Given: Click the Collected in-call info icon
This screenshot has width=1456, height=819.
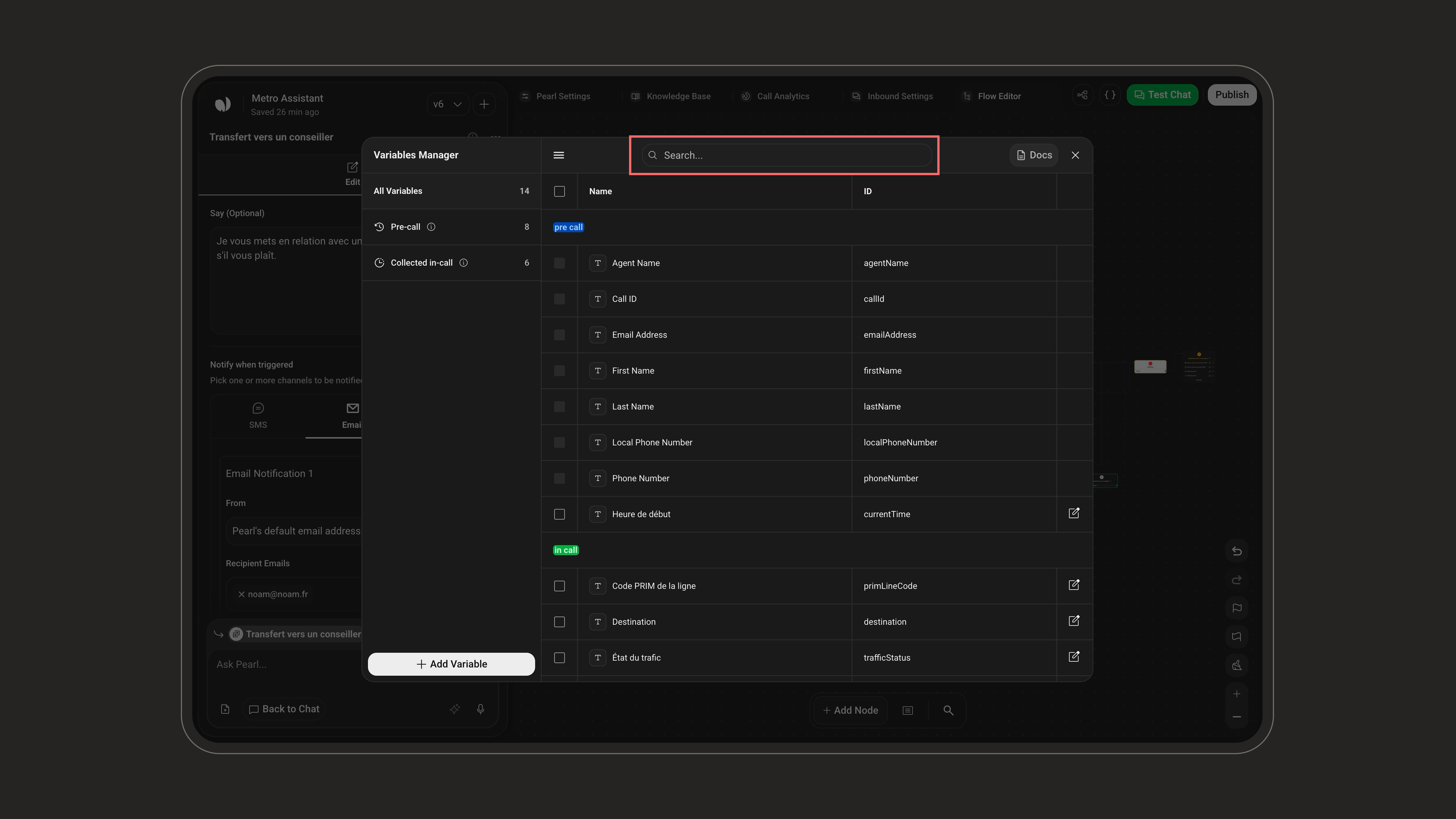Looking at the screenshot, I should [x=464, y=263].
